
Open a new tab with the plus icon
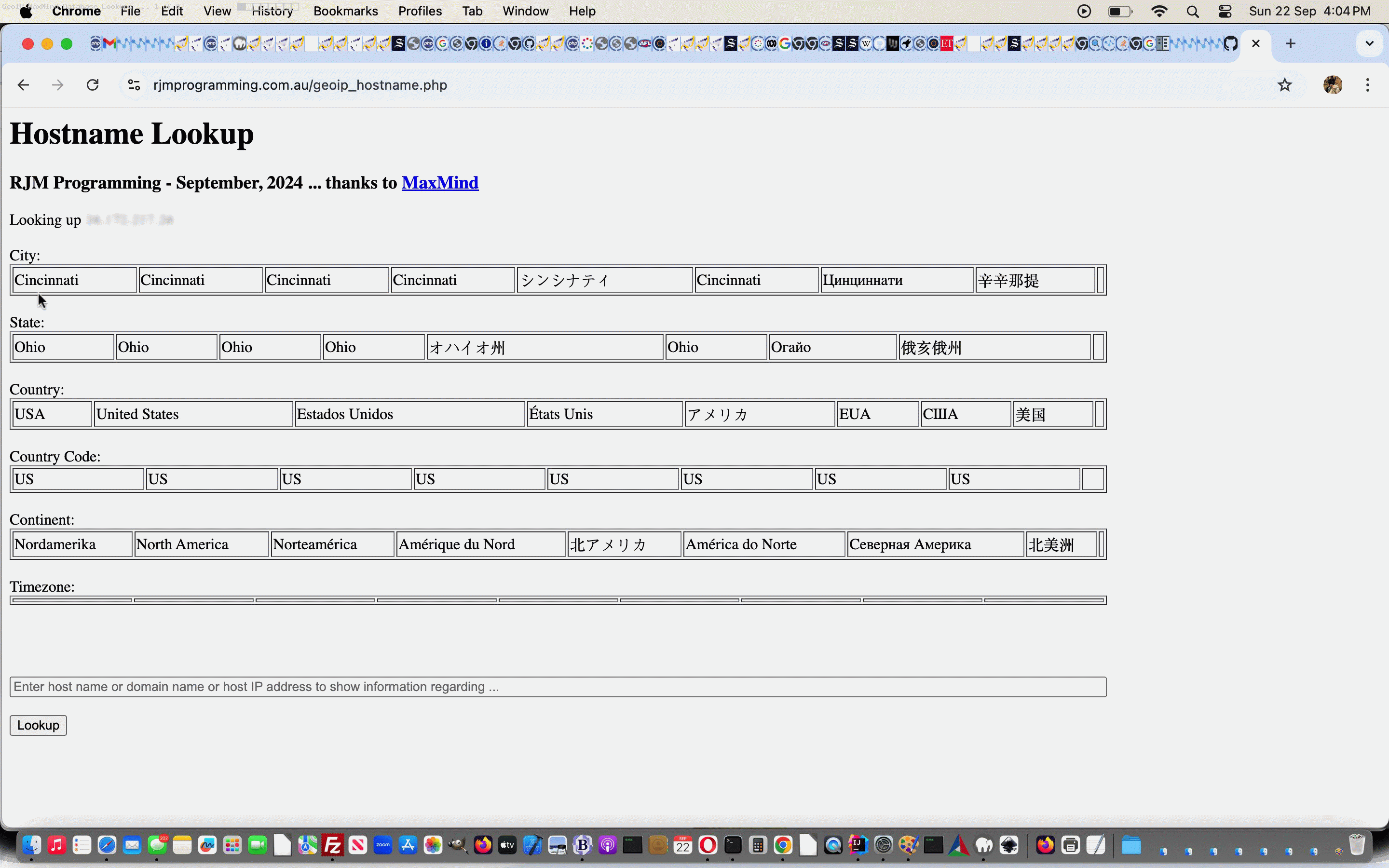pyautogui.click(x=1290, y=43)
